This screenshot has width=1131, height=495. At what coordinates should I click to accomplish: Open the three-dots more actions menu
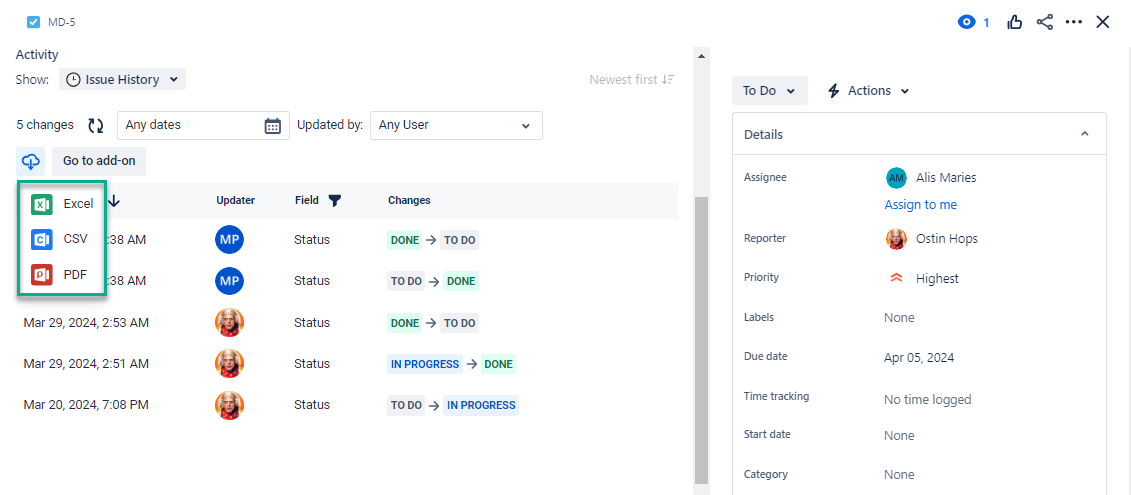click(x=1074, y=22)
